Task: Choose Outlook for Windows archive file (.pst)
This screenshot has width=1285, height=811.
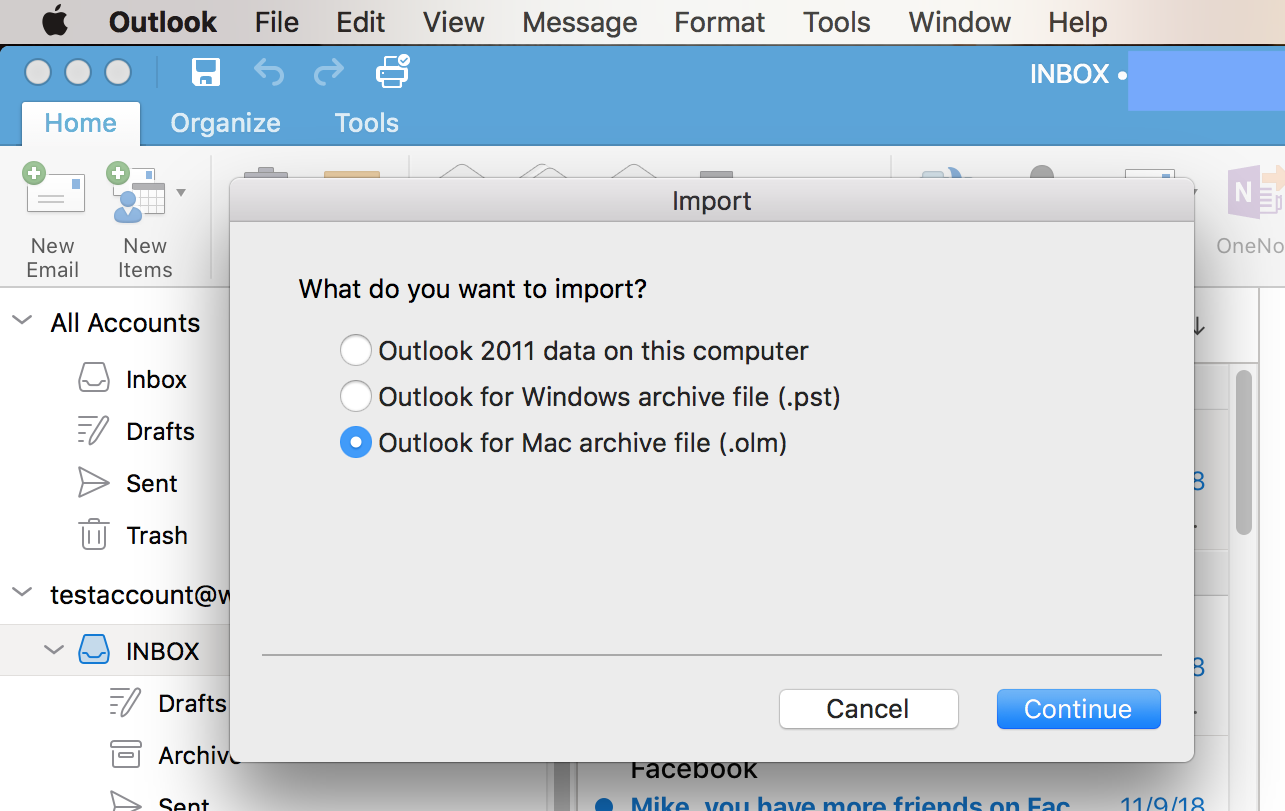Action: [x=355, y=397]
